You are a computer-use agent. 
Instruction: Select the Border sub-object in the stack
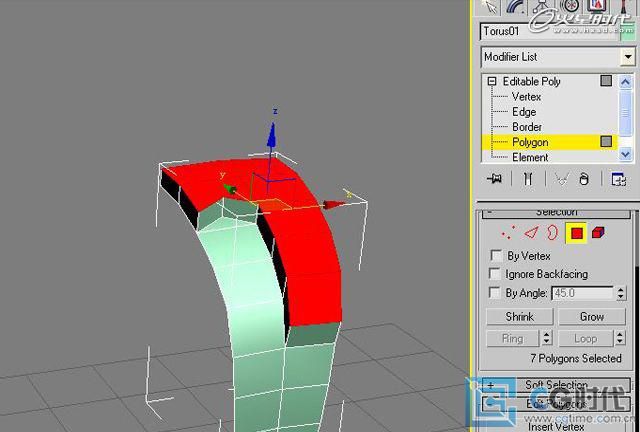coord(527,127)
